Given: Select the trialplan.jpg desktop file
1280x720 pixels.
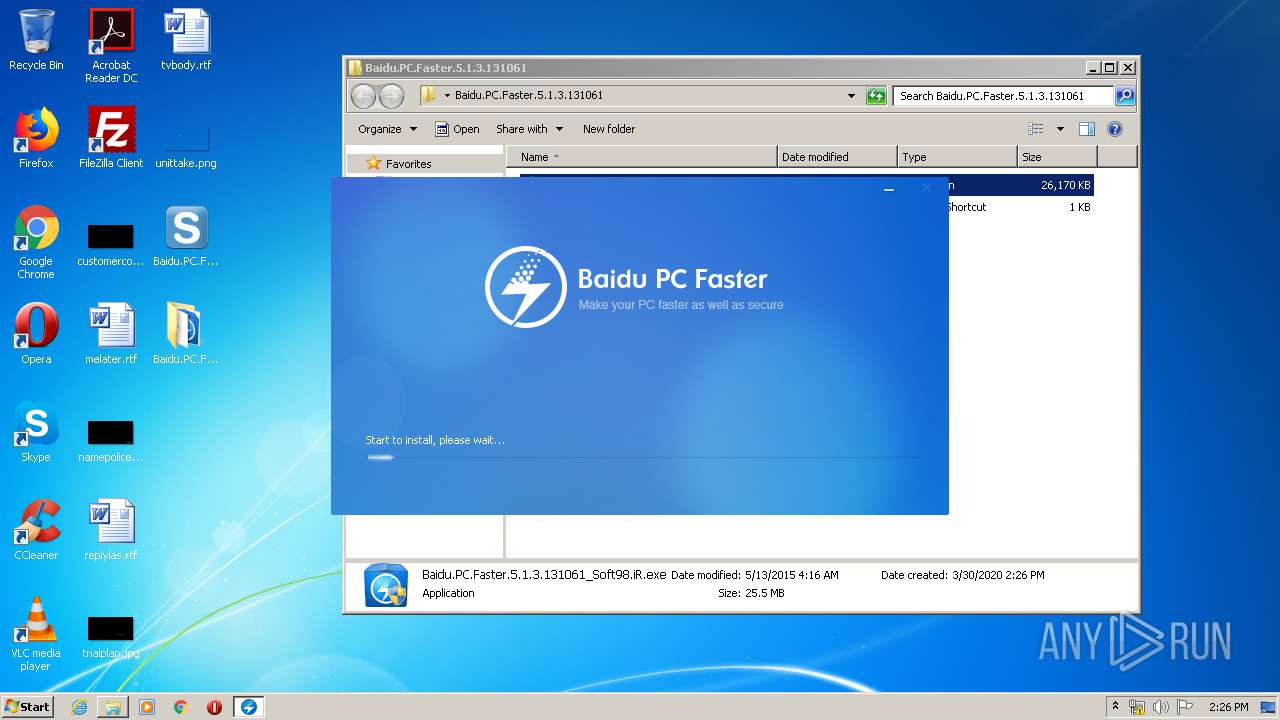Looking at the screenshot, I should (x=111, y=637).
